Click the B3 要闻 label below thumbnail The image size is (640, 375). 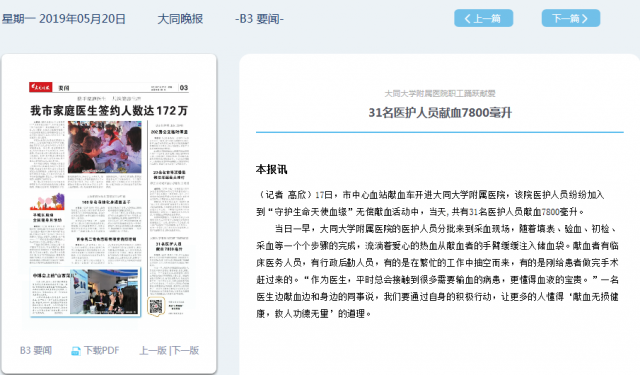(x=36, y=351)
